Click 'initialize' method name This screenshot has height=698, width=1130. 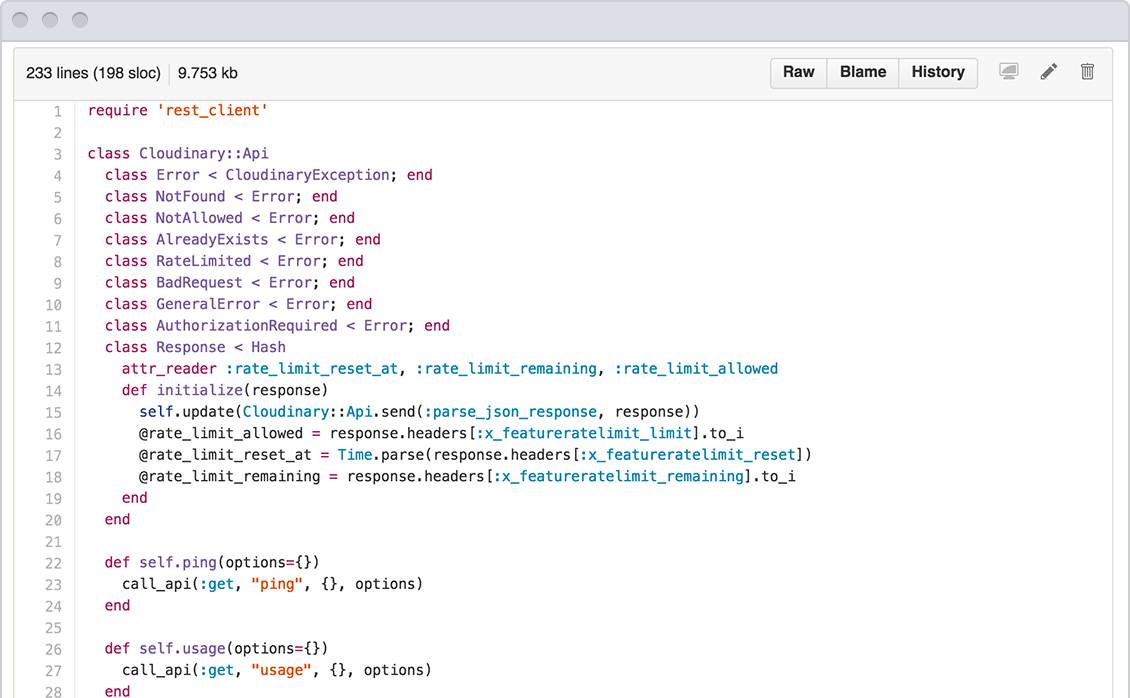tap(200, 390)
